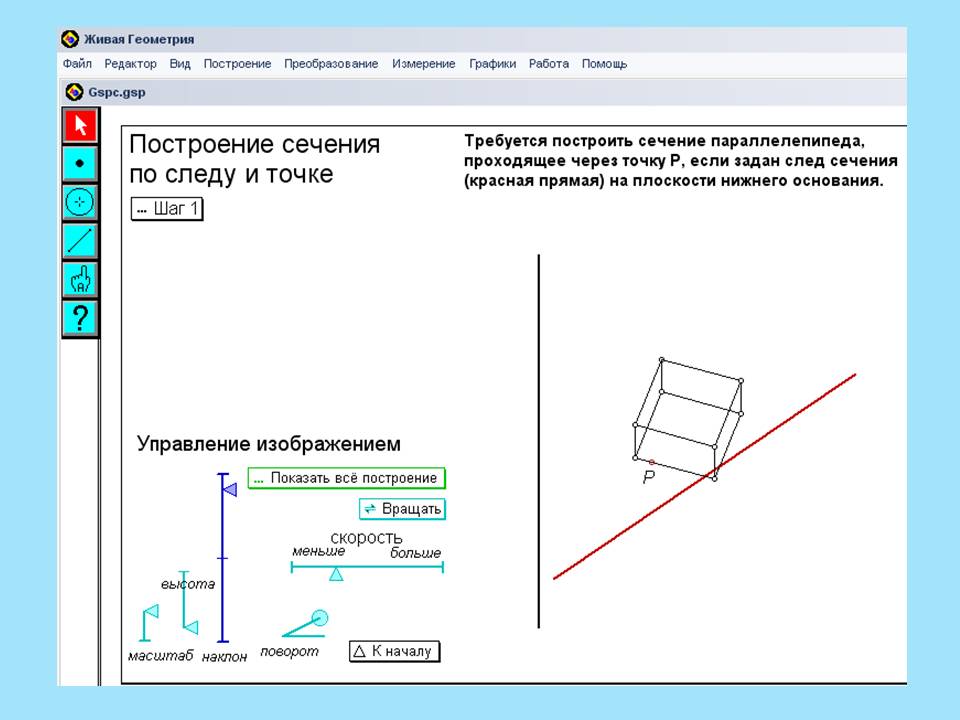Click the скорость slider triangle handle
This screenshot has height=720, width=960.
click(337, 574)
